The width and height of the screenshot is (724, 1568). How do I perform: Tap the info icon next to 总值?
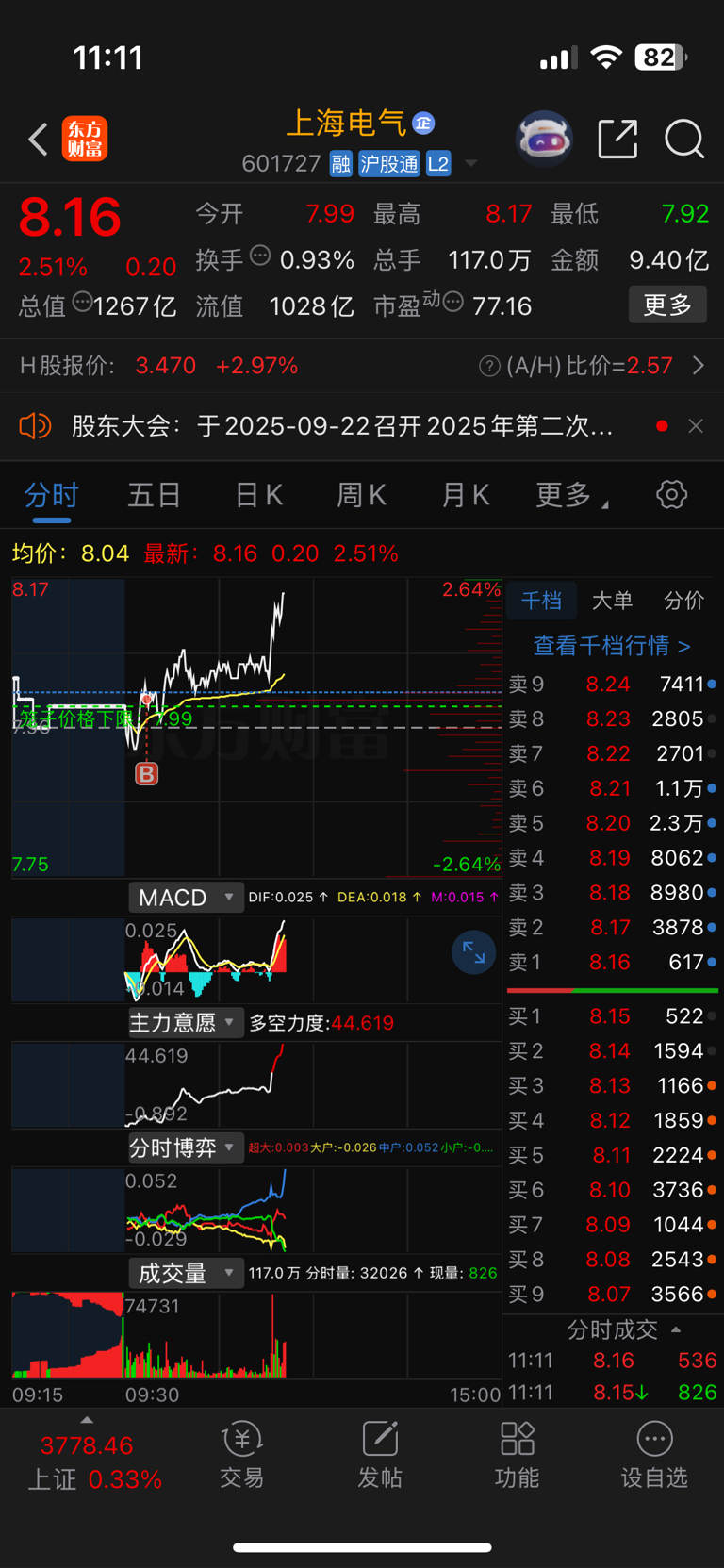83,303
